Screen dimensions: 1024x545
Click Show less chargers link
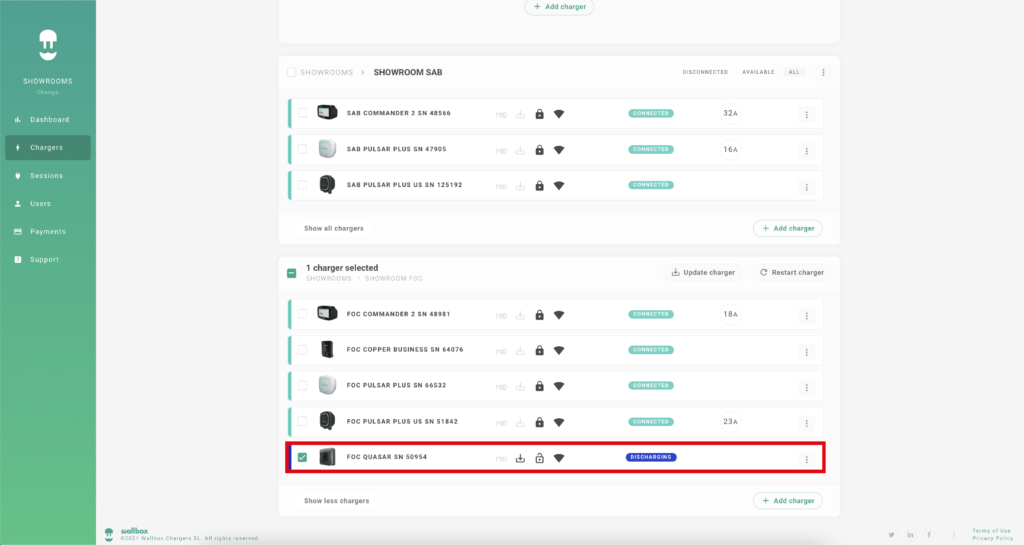[336, 501]
